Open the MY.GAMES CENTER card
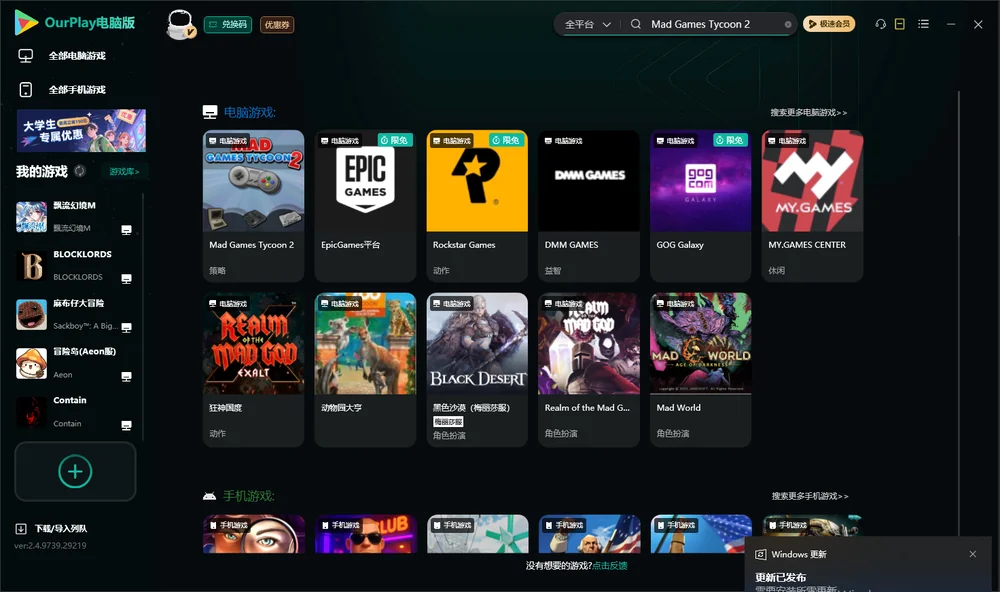This screenshot has height=592, width=1000. [x=812, y=205]
